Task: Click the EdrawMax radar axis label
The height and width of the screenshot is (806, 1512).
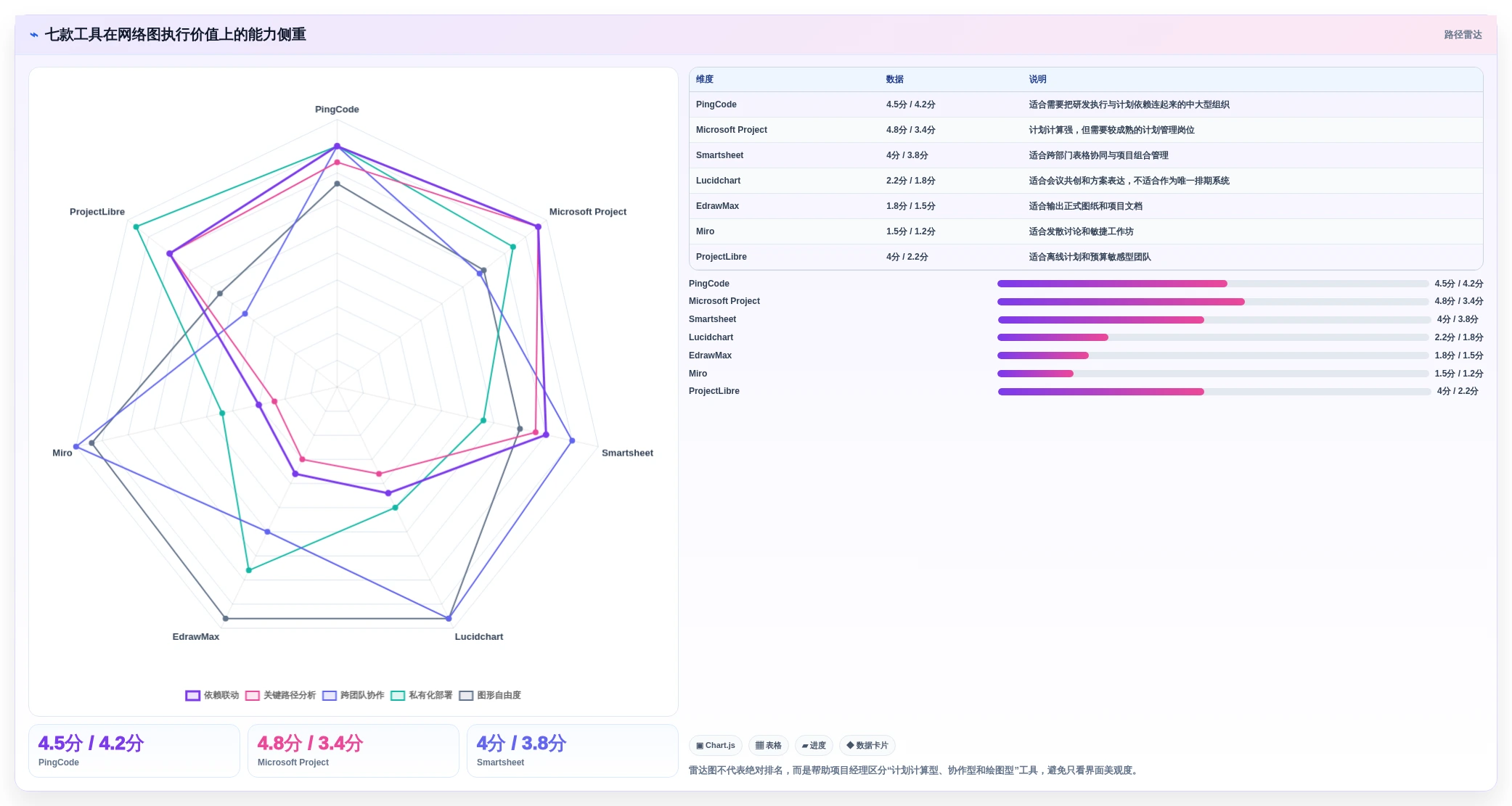Action: point(196,637)
